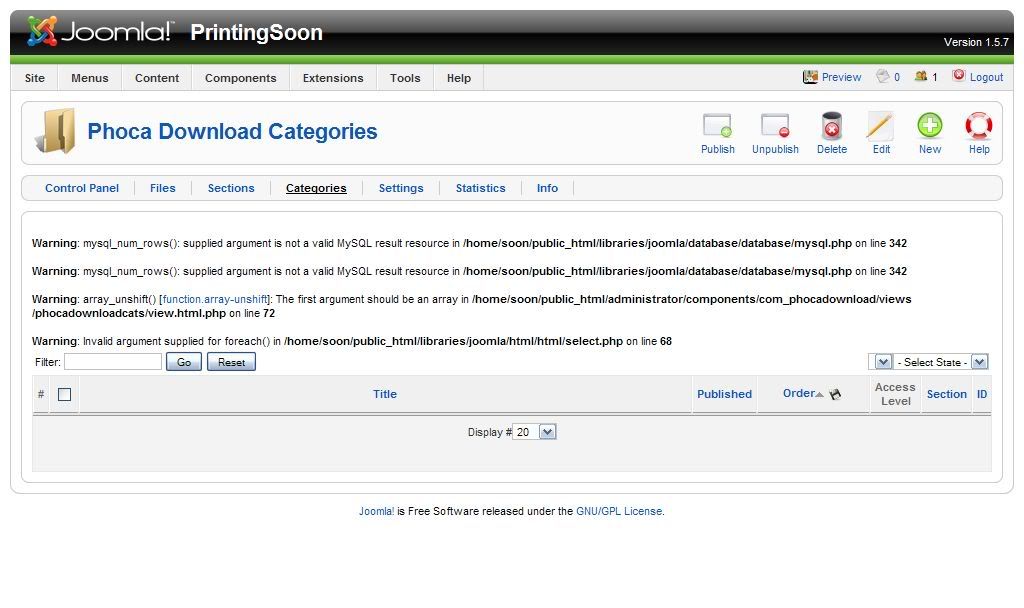The image size is (1024, 608).
Task: Click the Phoca Download folder icon
Action: pos(56,131)
